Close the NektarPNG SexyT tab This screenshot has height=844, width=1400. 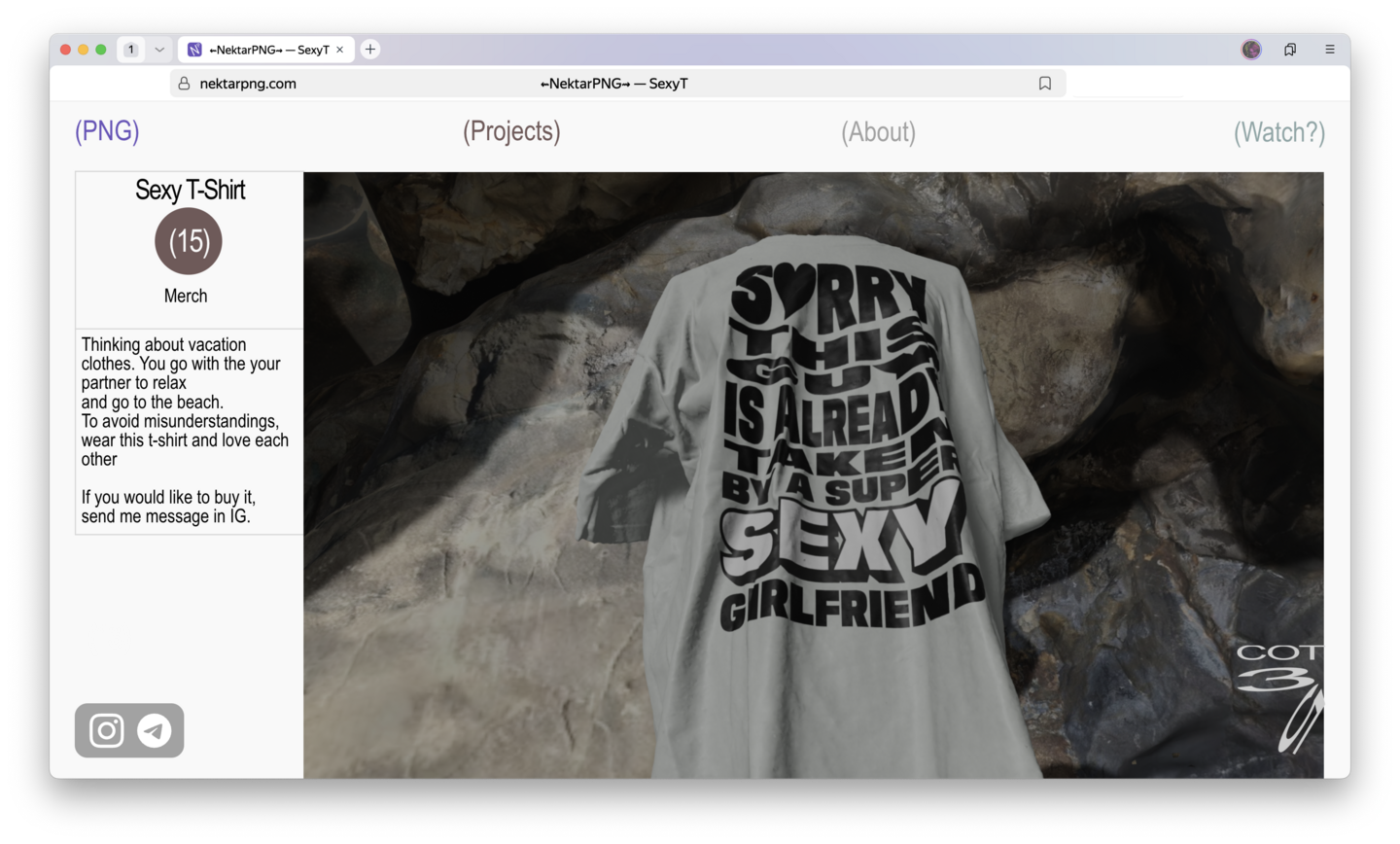click(x=340, y=50)
